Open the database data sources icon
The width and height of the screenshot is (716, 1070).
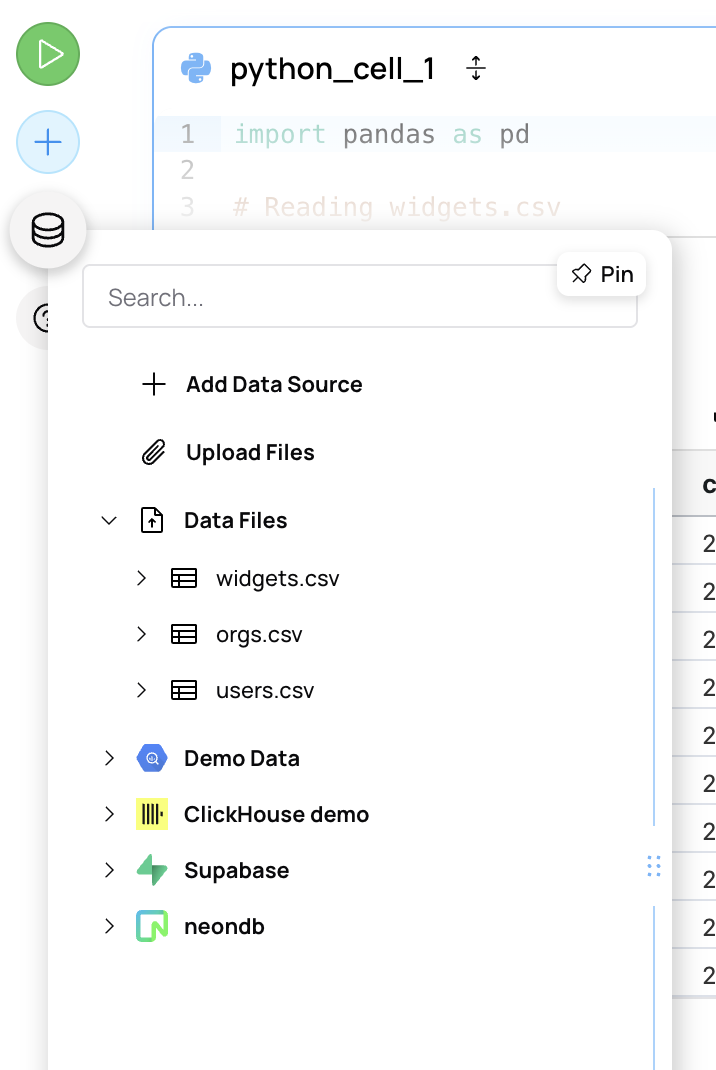pos(48,230)
